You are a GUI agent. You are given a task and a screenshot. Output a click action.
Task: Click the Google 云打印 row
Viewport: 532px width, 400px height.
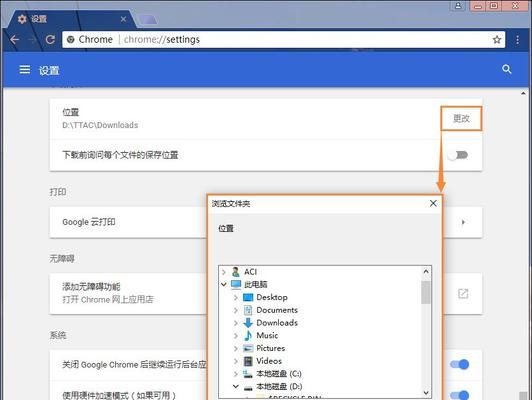(266, 222)
